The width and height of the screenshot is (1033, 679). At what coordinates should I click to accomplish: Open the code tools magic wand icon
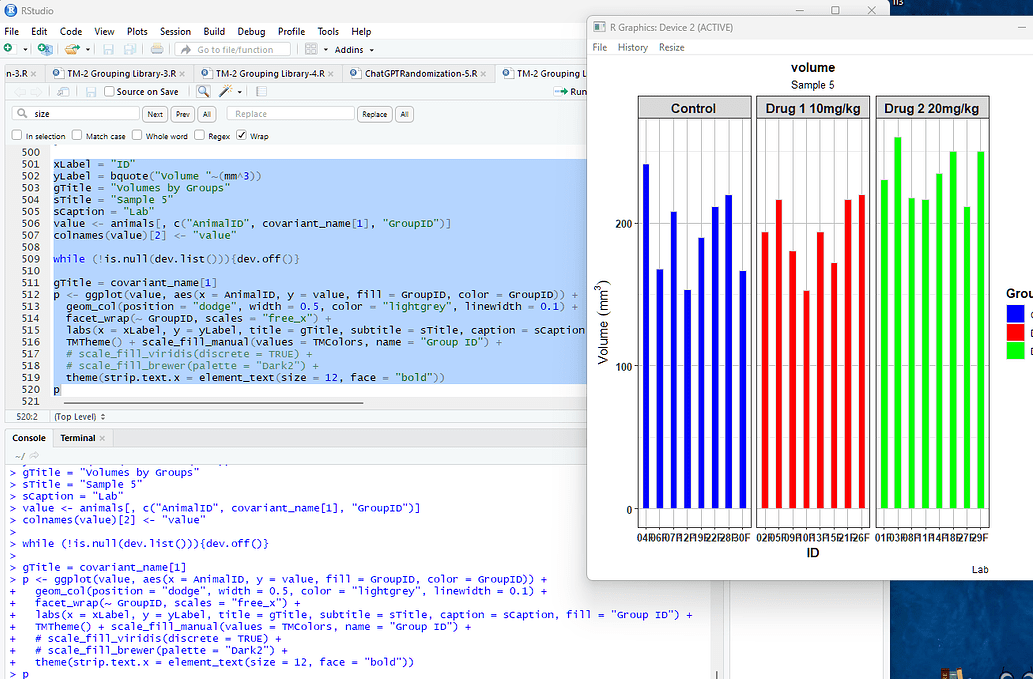[226, 91]
